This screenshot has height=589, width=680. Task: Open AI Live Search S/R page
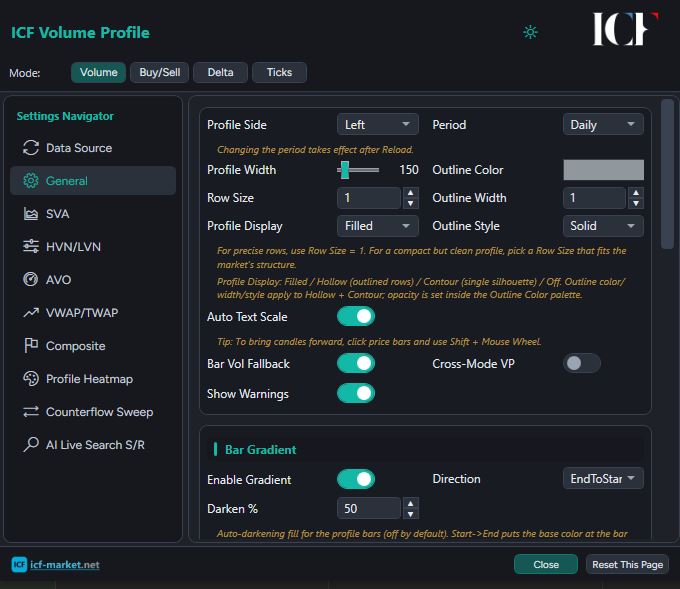tap(93, 445)
